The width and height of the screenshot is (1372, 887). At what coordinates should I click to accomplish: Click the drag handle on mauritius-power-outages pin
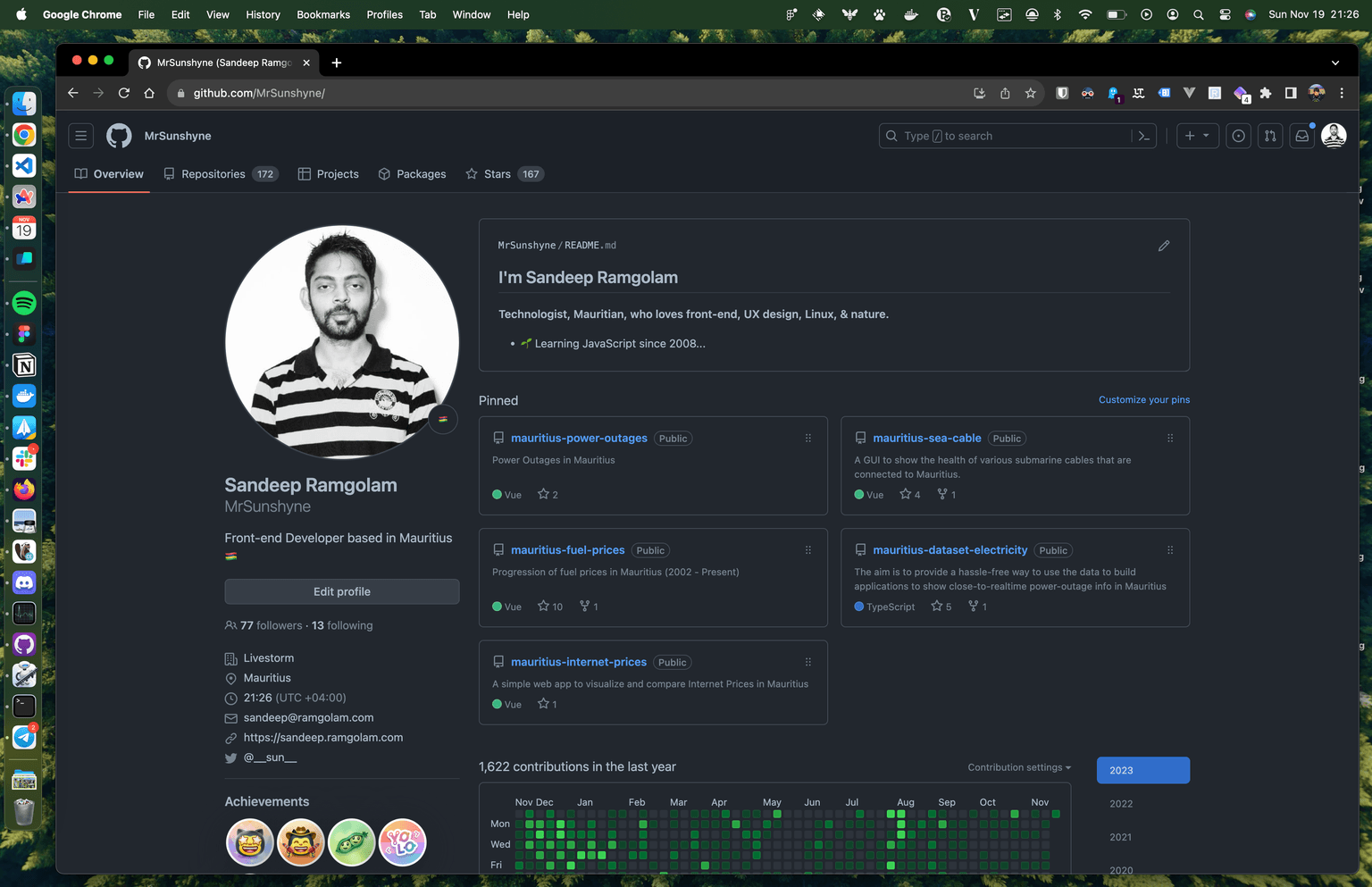pos(808,438)
